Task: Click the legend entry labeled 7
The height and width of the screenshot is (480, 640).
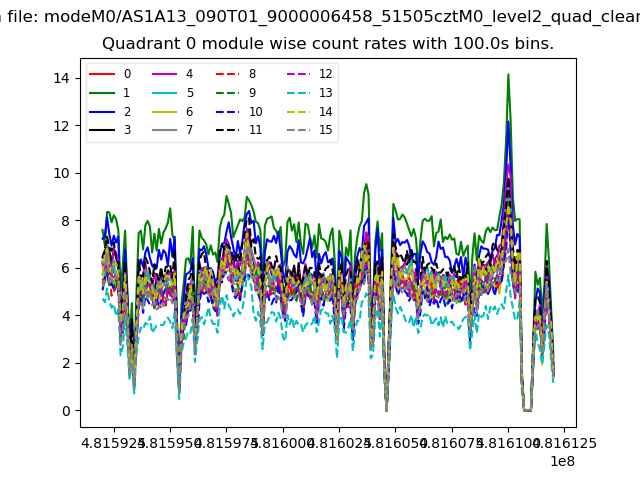Action: pos(173,130)
